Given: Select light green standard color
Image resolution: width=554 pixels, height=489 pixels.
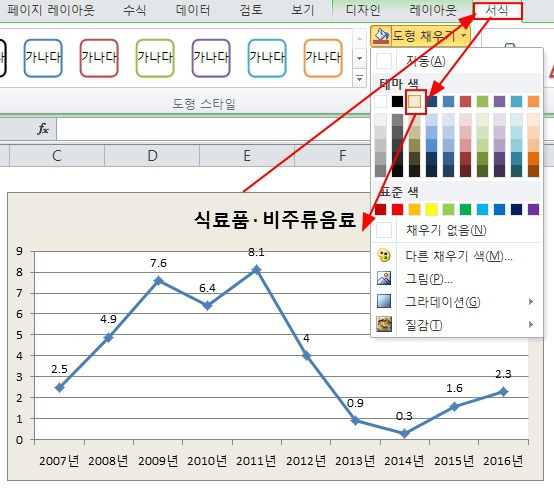Looking at the screenshot, I should point(449,209).
